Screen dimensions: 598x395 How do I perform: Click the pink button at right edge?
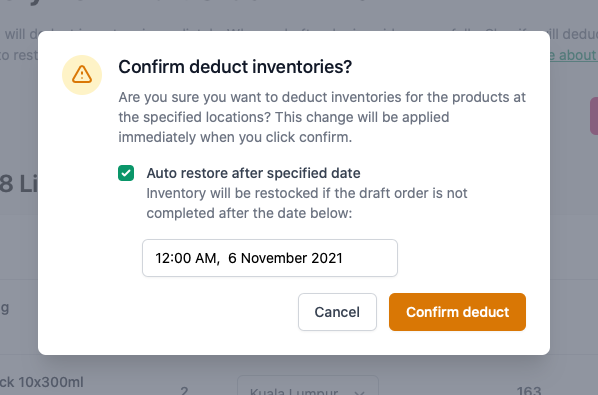click(594, 116)
